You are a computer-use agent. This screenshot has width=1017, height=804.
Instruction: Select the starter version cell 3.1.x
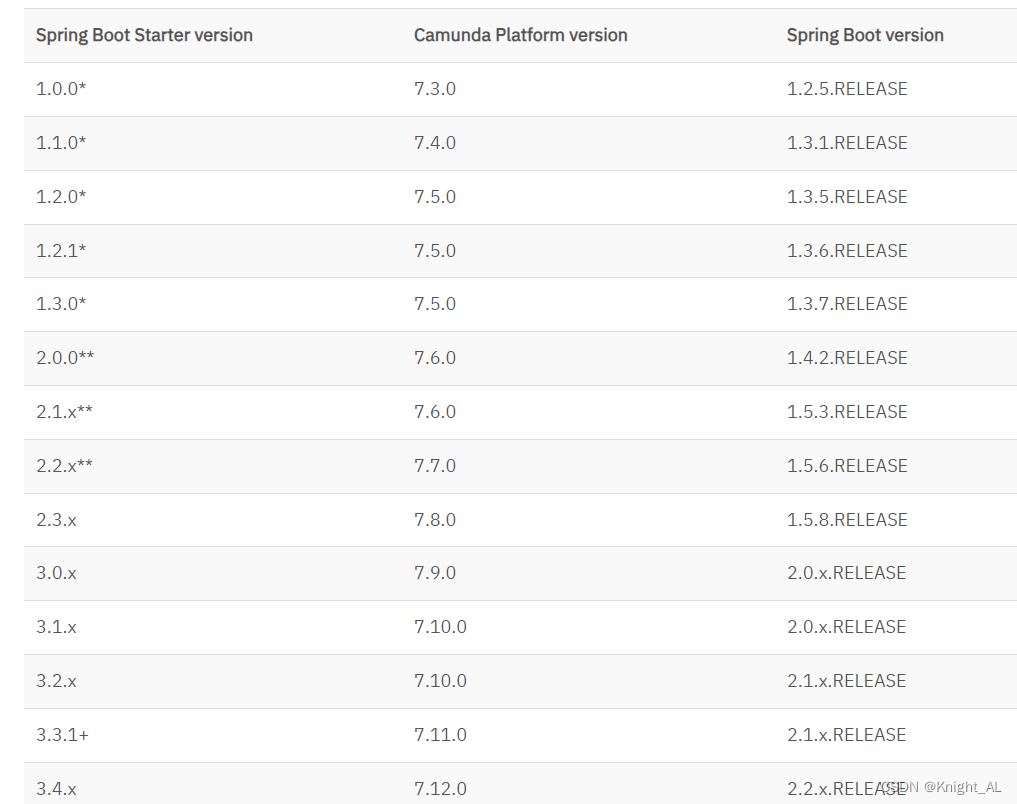(x=56, y=627)
